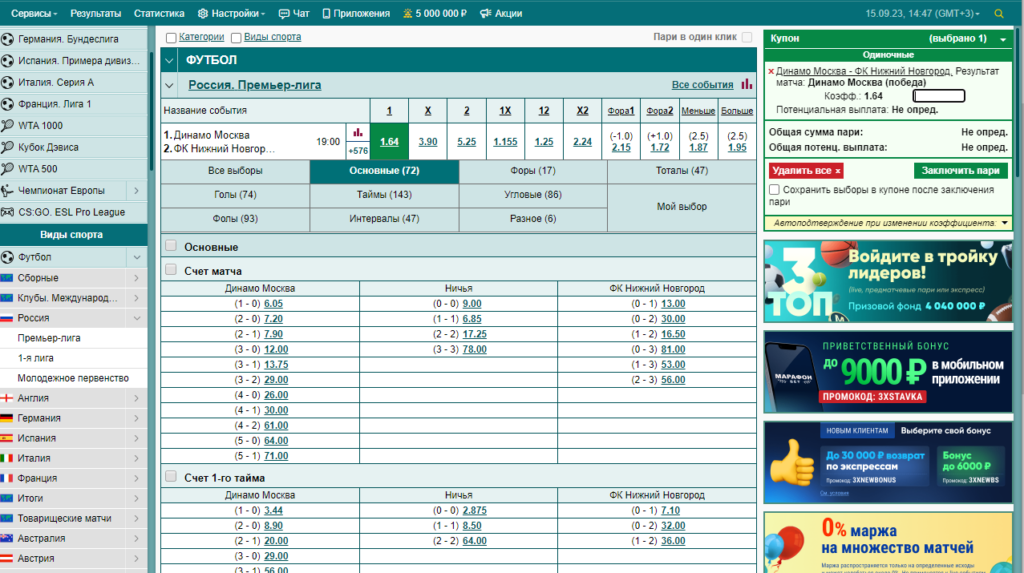
Task: Click England flag icon in sidebar
Action: [7, 398]
